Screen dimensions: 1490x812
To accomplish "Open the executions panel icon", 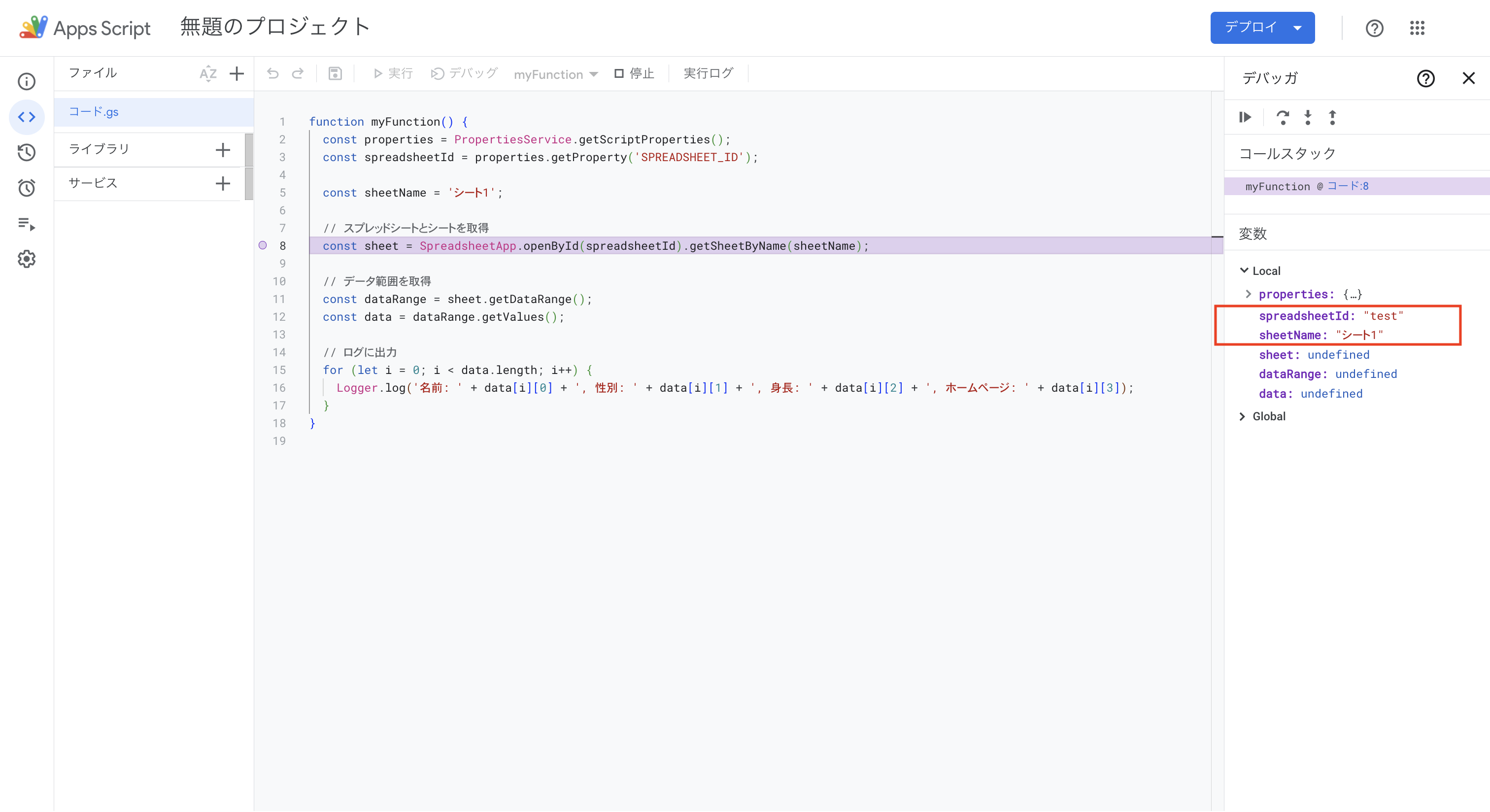I will point(27,224).
